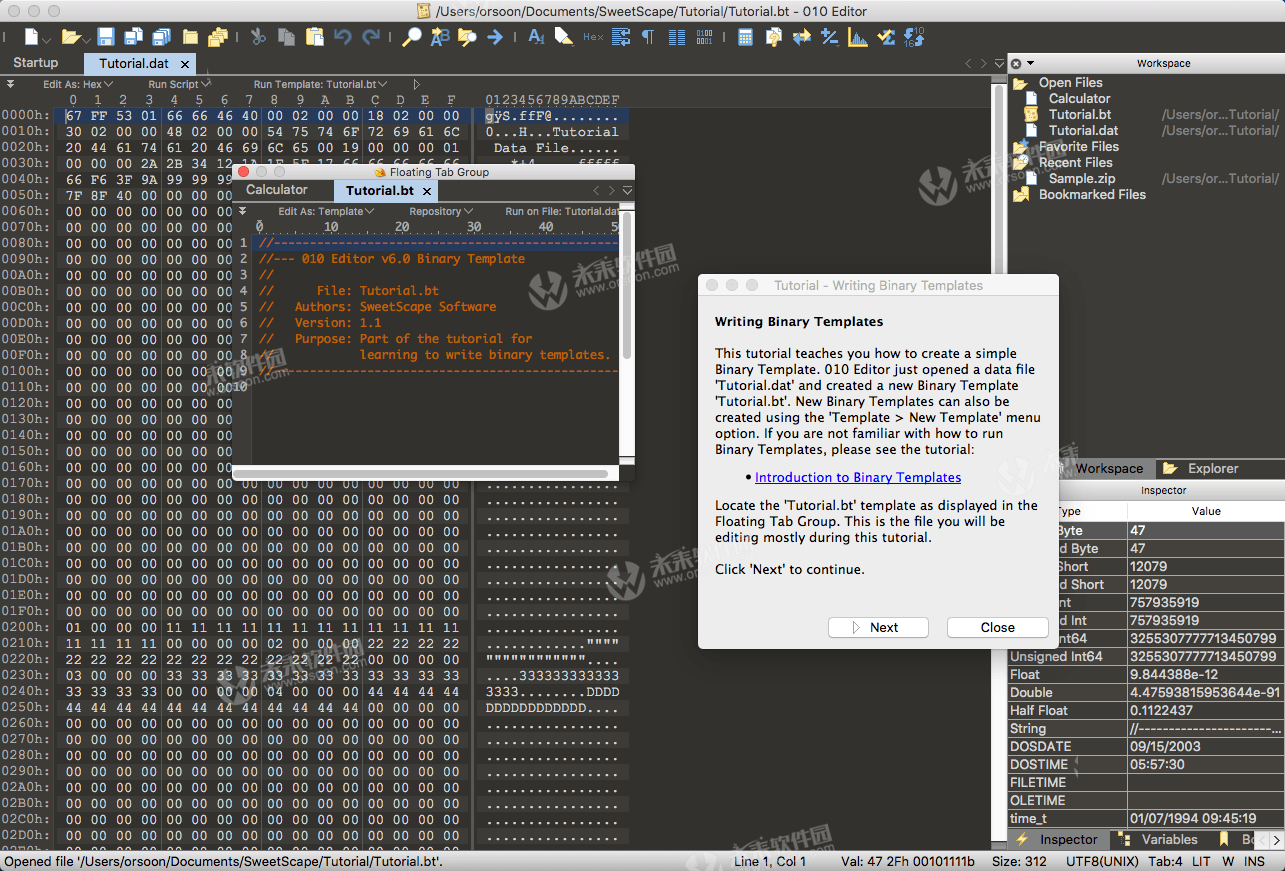Toggle INS insert mode in status bar
The image size is (1285, 871).
tap(1254, 861)
